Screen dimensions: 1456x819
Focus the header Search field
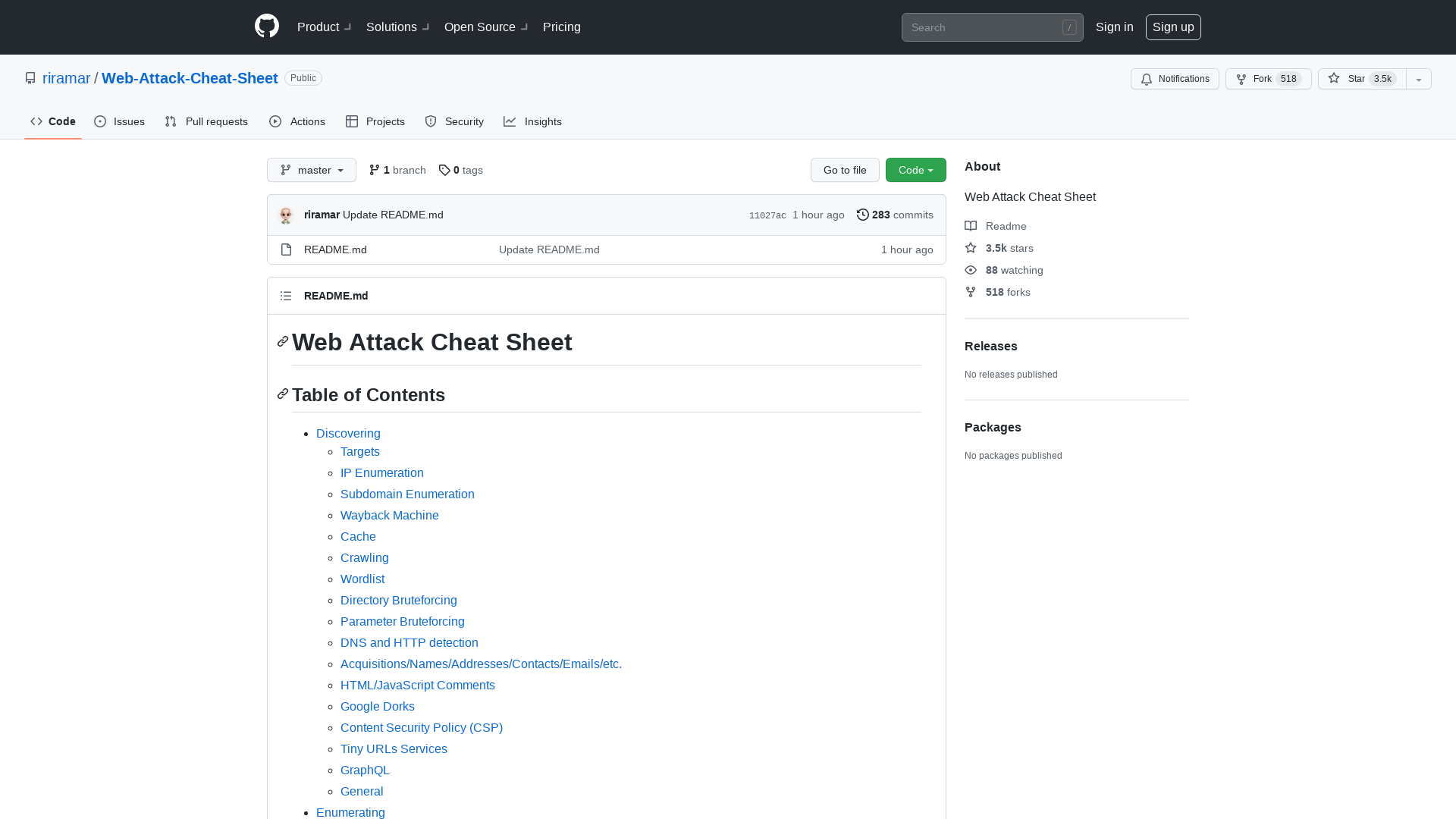[x=992, y=27]
